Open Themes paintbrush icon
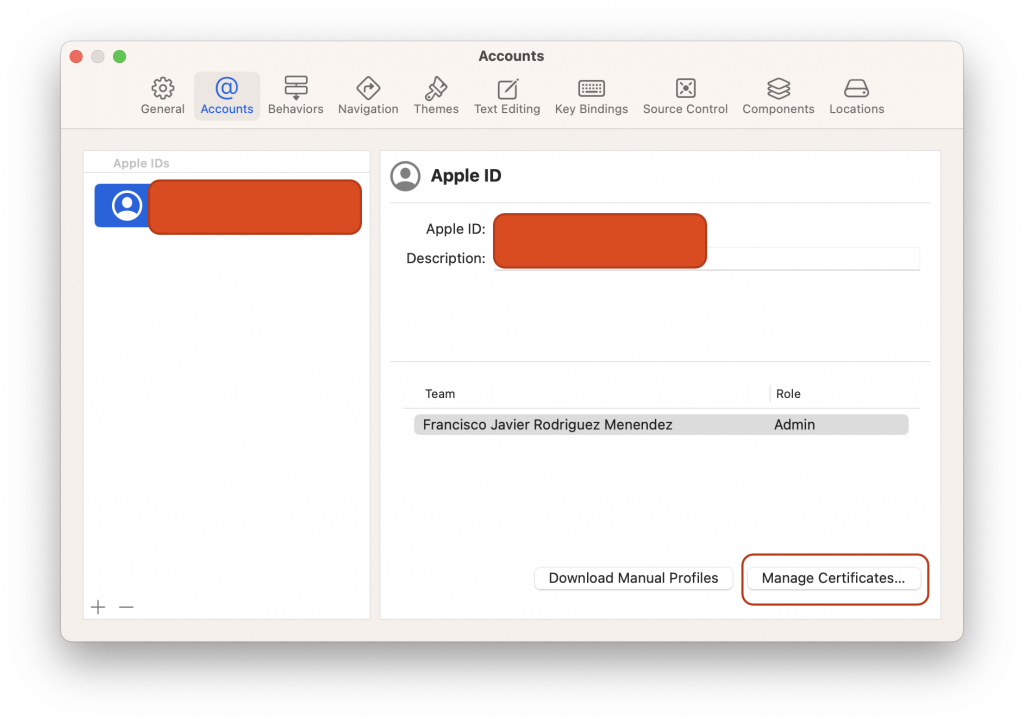1024x722 pixels. (436, 89)
